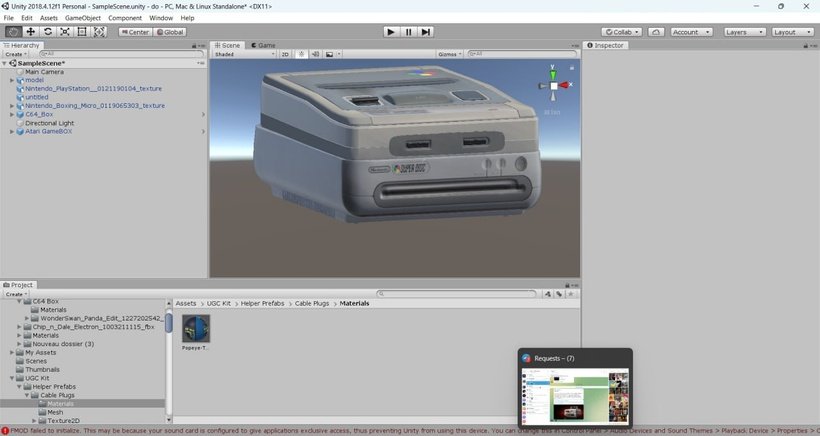Switch to the Game tab
The width and height of the screenshot is (820, 436).
tap(264, 45)
